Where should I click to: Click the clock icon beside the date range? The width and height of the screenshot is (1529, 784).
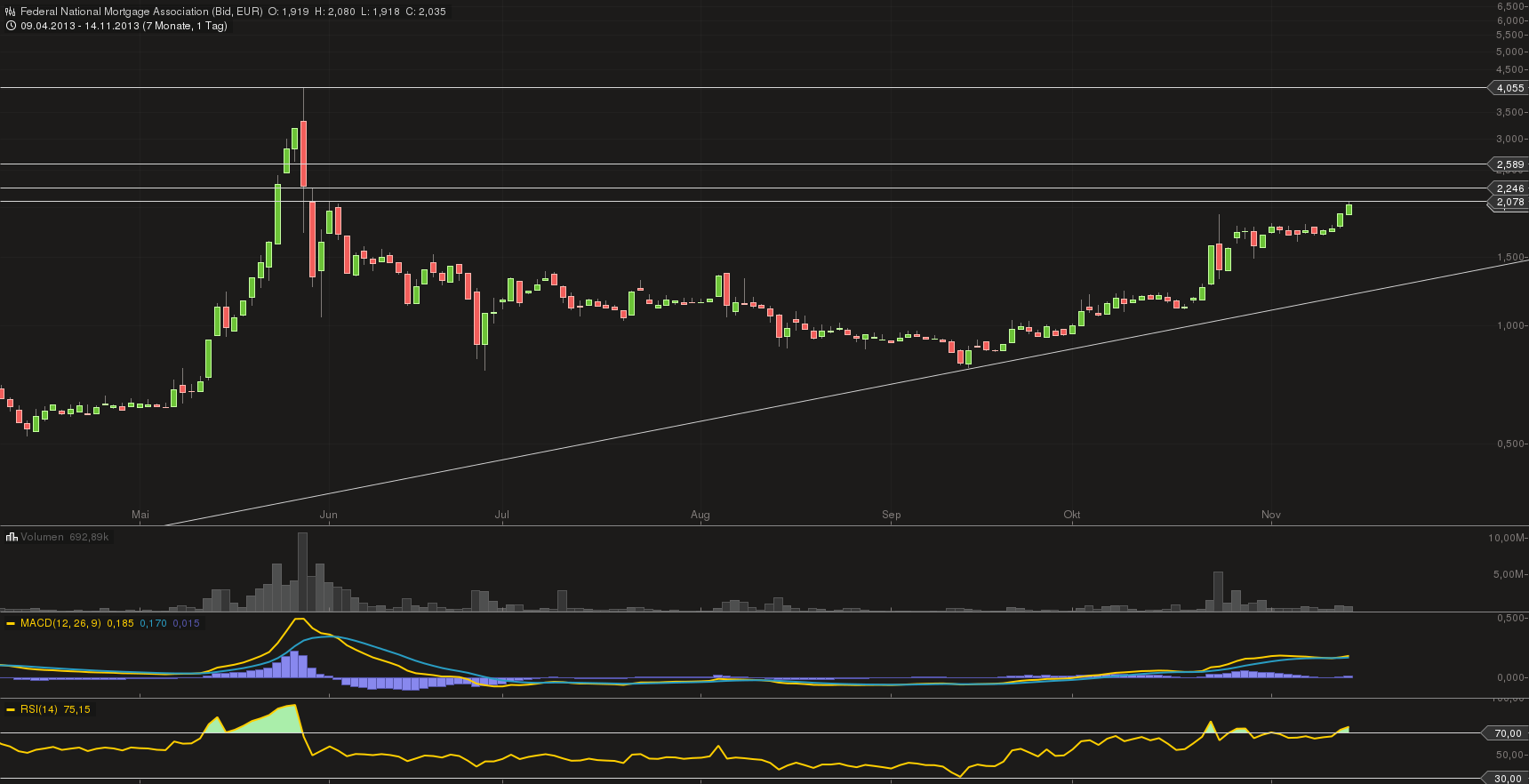[11, 26]
